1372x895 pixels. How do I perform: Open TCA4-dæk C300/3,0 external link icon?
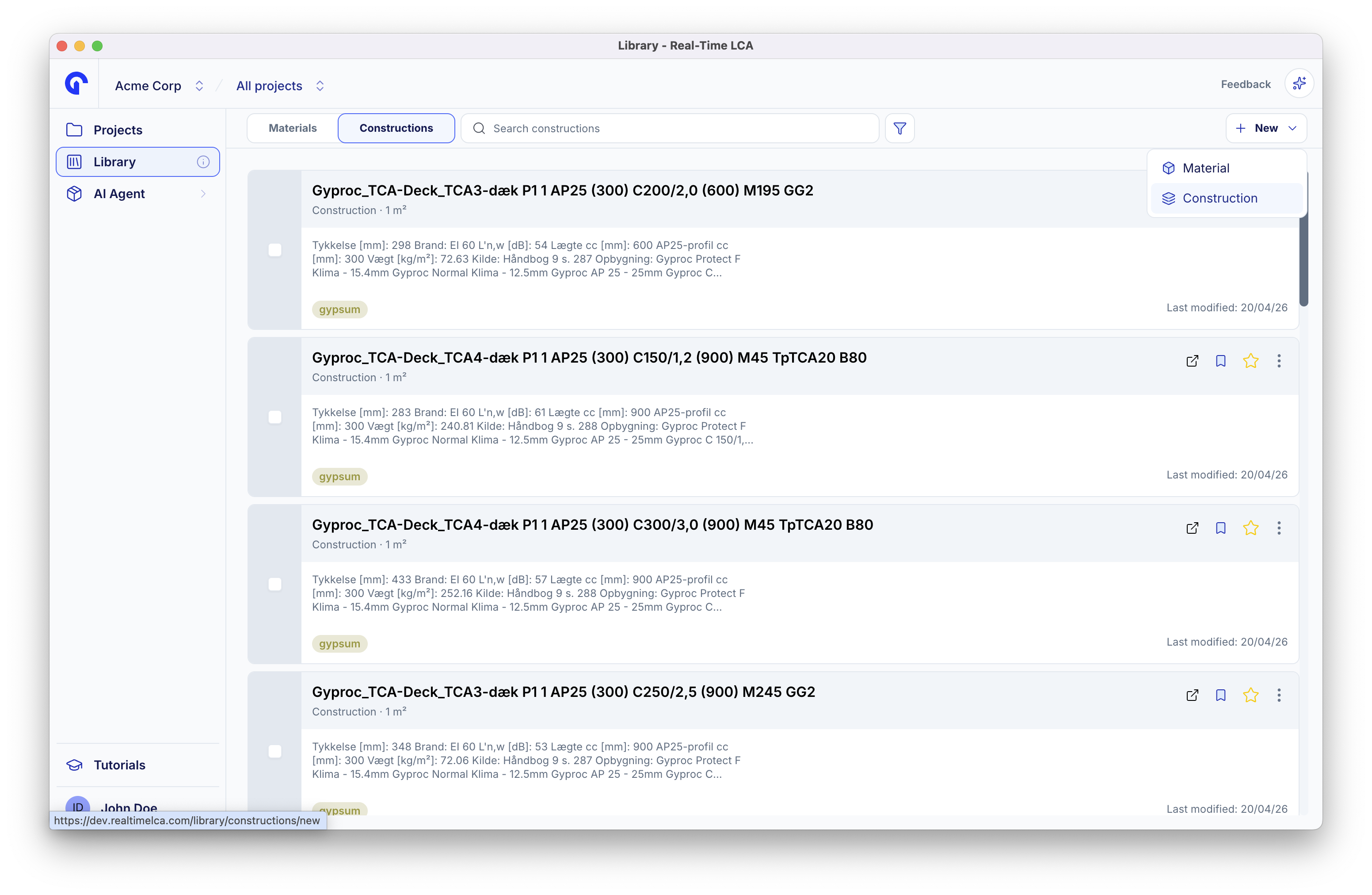coord(1192,528)
